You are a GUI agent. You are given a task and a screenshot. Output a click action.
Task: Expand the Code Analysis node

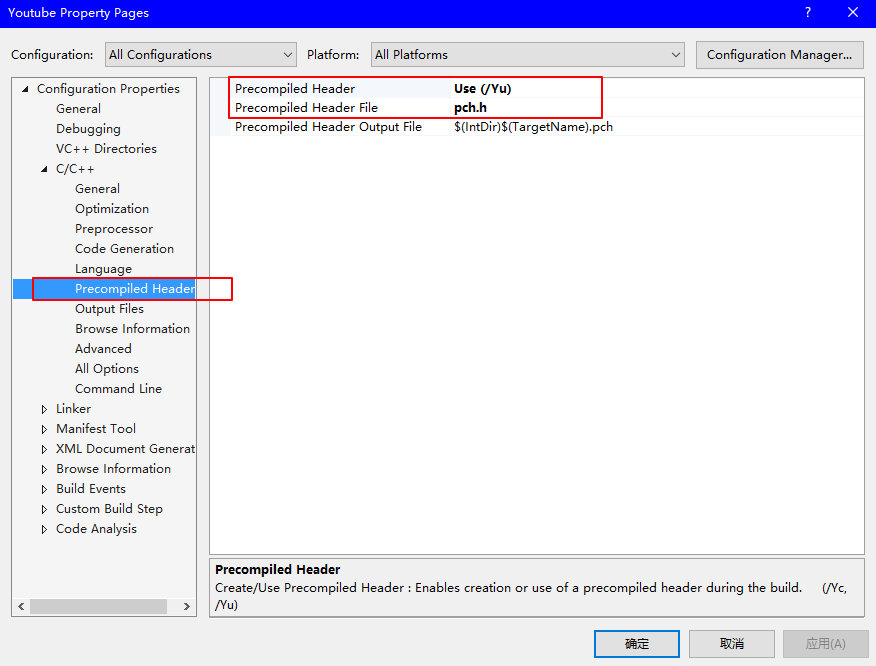44,529
